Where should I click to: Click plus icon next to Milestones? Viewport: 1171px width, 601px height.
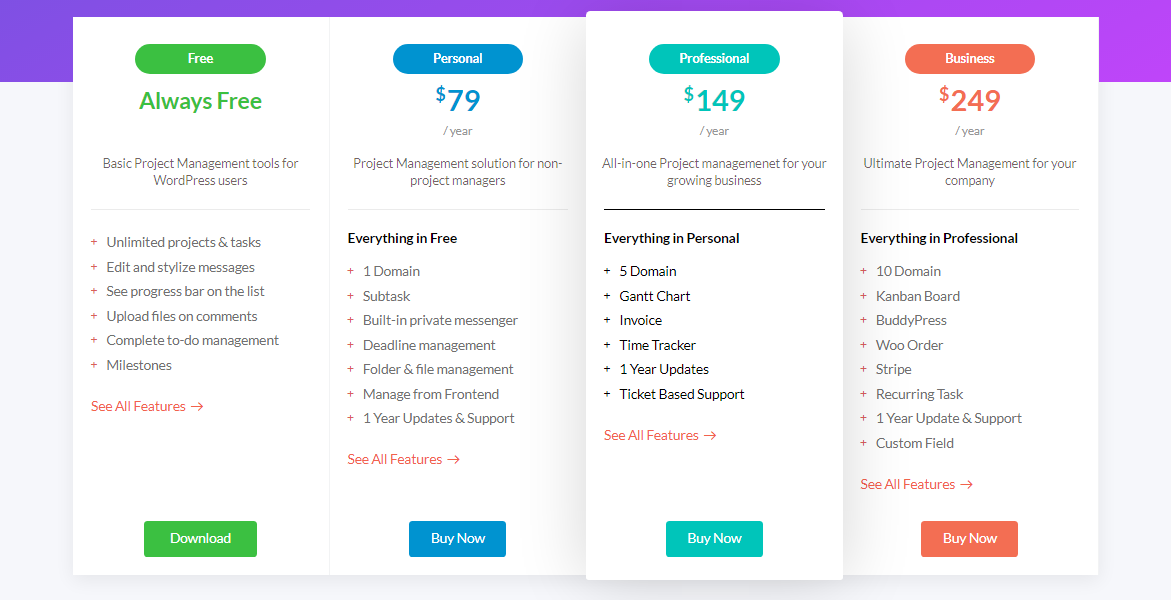(94, 365)
